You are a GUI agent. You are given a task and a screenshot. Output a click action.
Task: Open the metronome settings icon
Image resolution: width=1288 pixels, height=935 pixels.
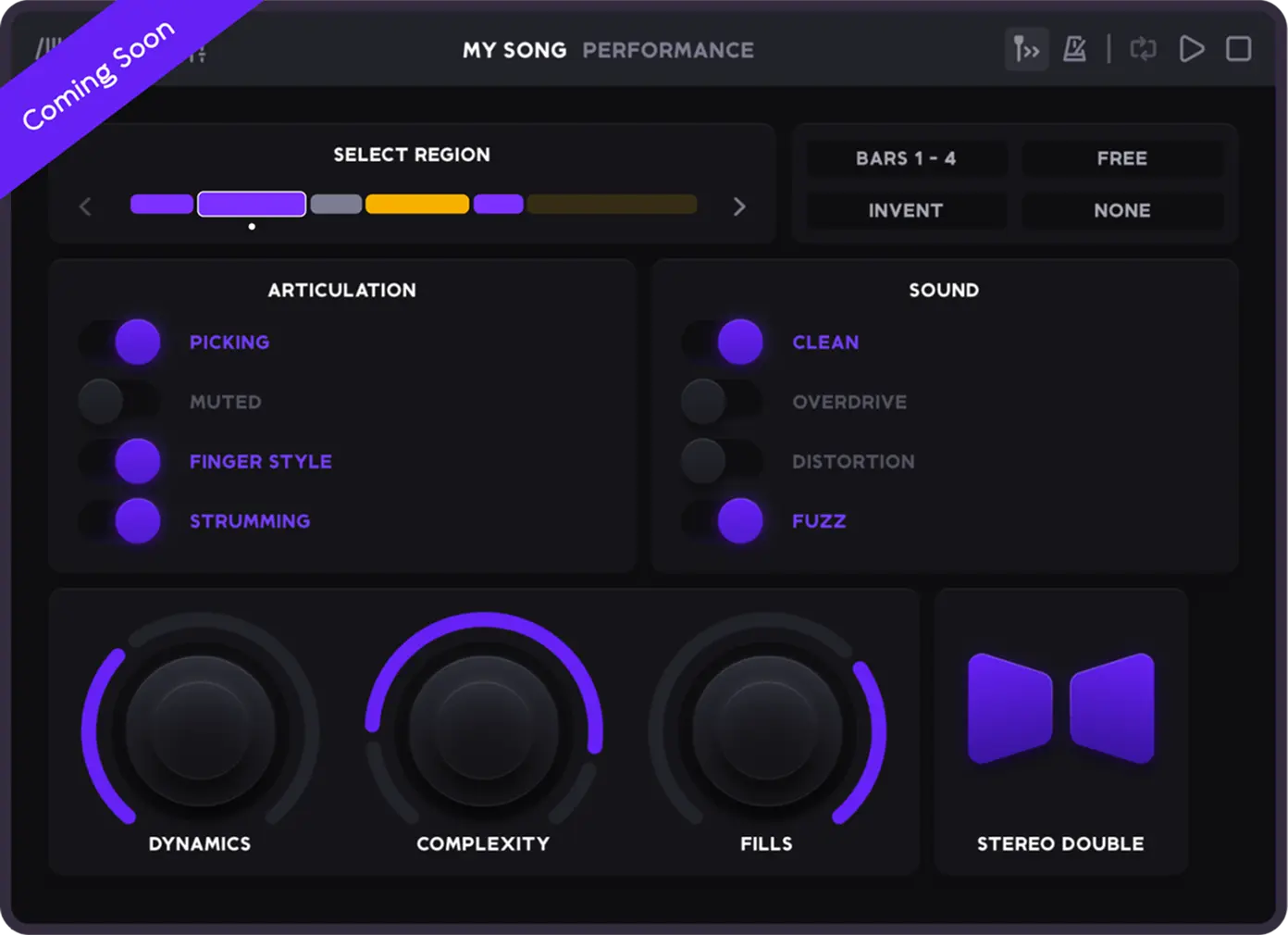pos(1074,50)
